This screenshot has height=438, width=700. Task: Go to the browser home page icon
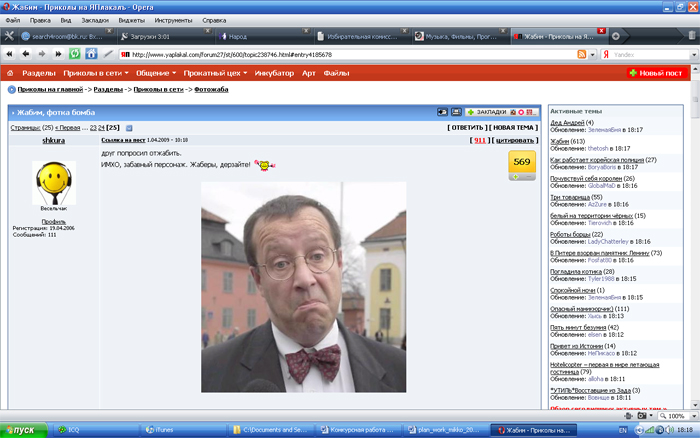91,54
